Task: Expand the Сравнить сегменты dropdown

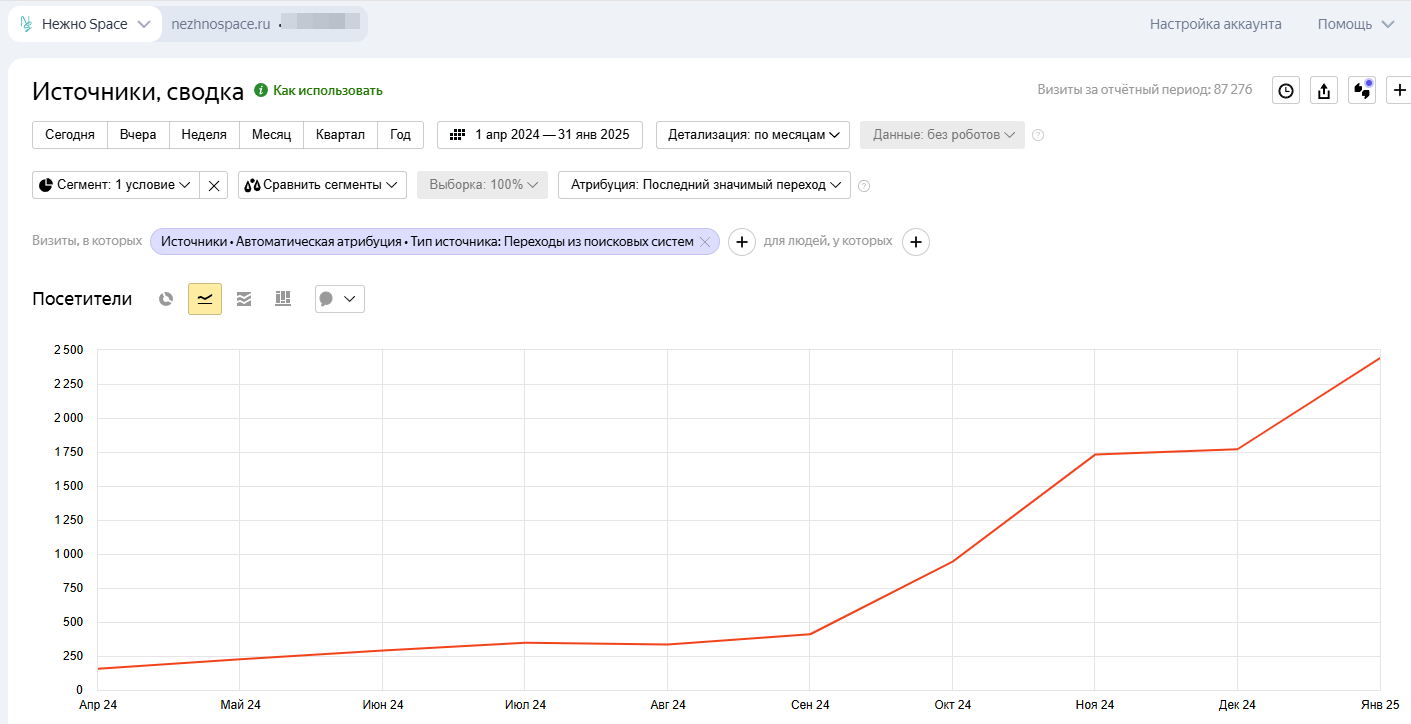Action: point(322,185)
